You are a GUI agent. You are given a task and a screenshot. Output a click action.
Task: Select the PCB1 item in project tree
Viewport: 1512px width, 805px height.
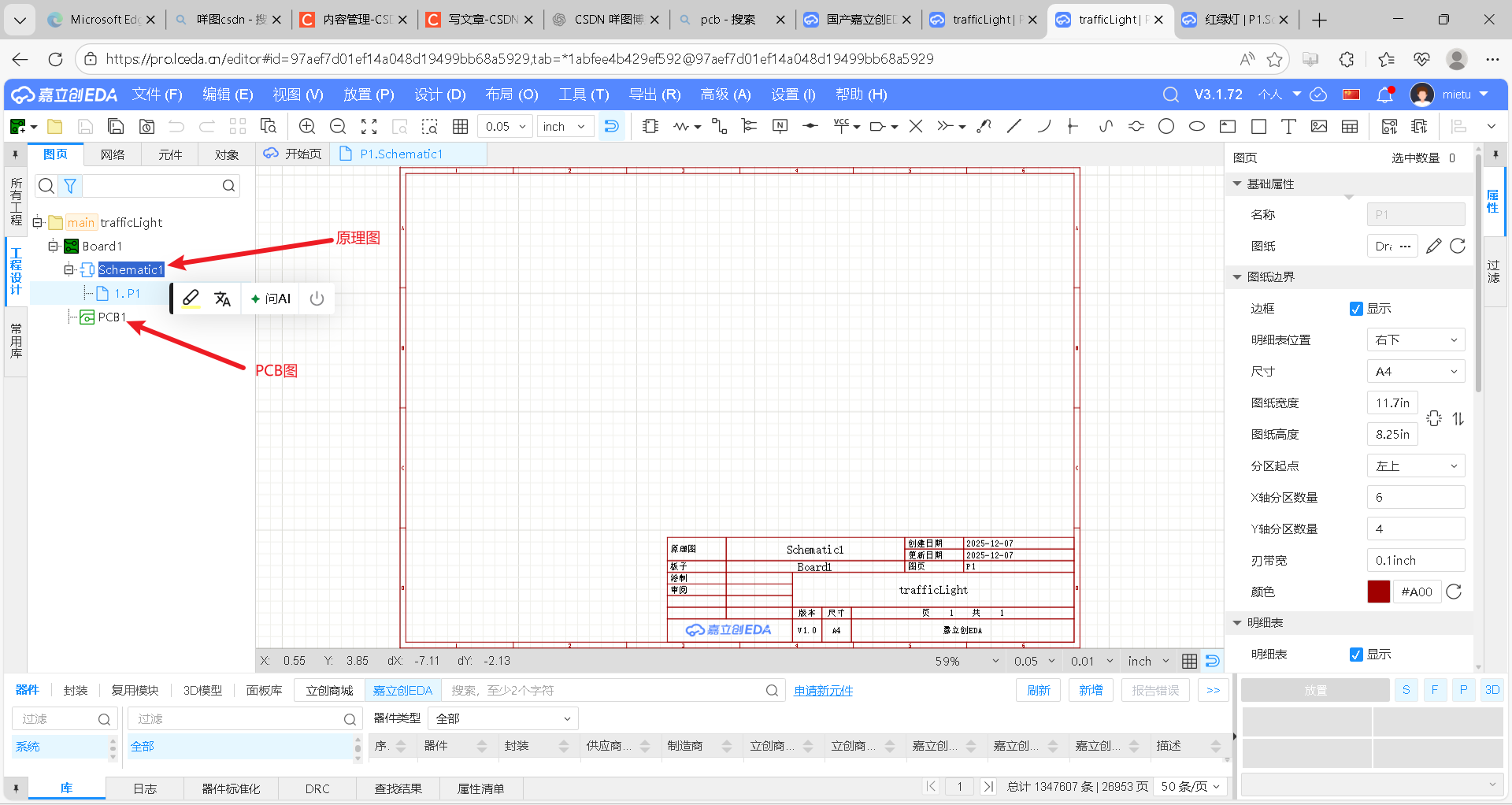click(x=111, y=317)
